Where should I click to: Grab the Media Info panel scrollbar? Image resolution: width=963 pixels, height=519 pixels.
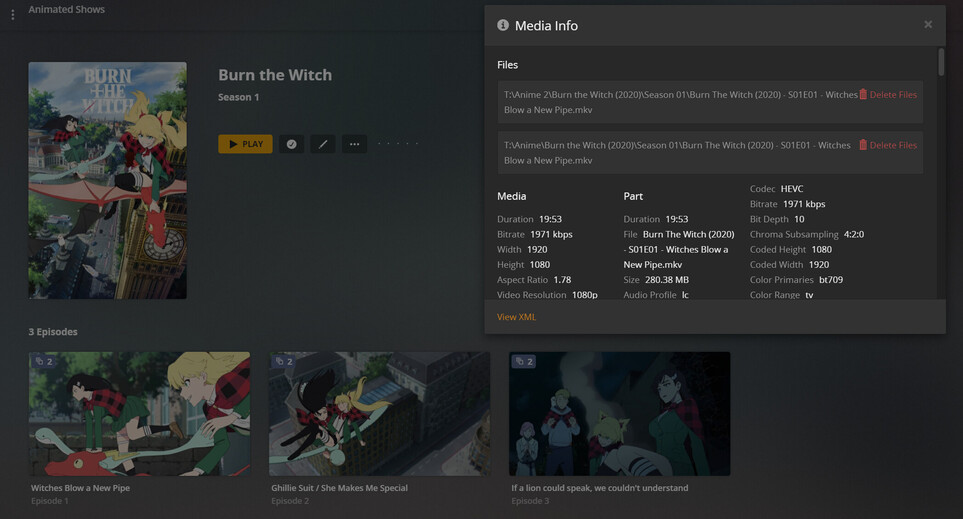(941, 62)
